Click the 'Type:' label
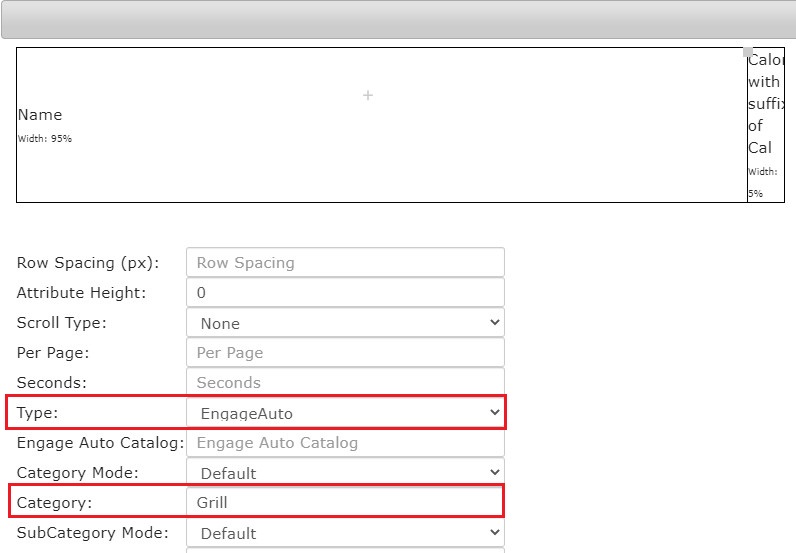 coord(38,413)
